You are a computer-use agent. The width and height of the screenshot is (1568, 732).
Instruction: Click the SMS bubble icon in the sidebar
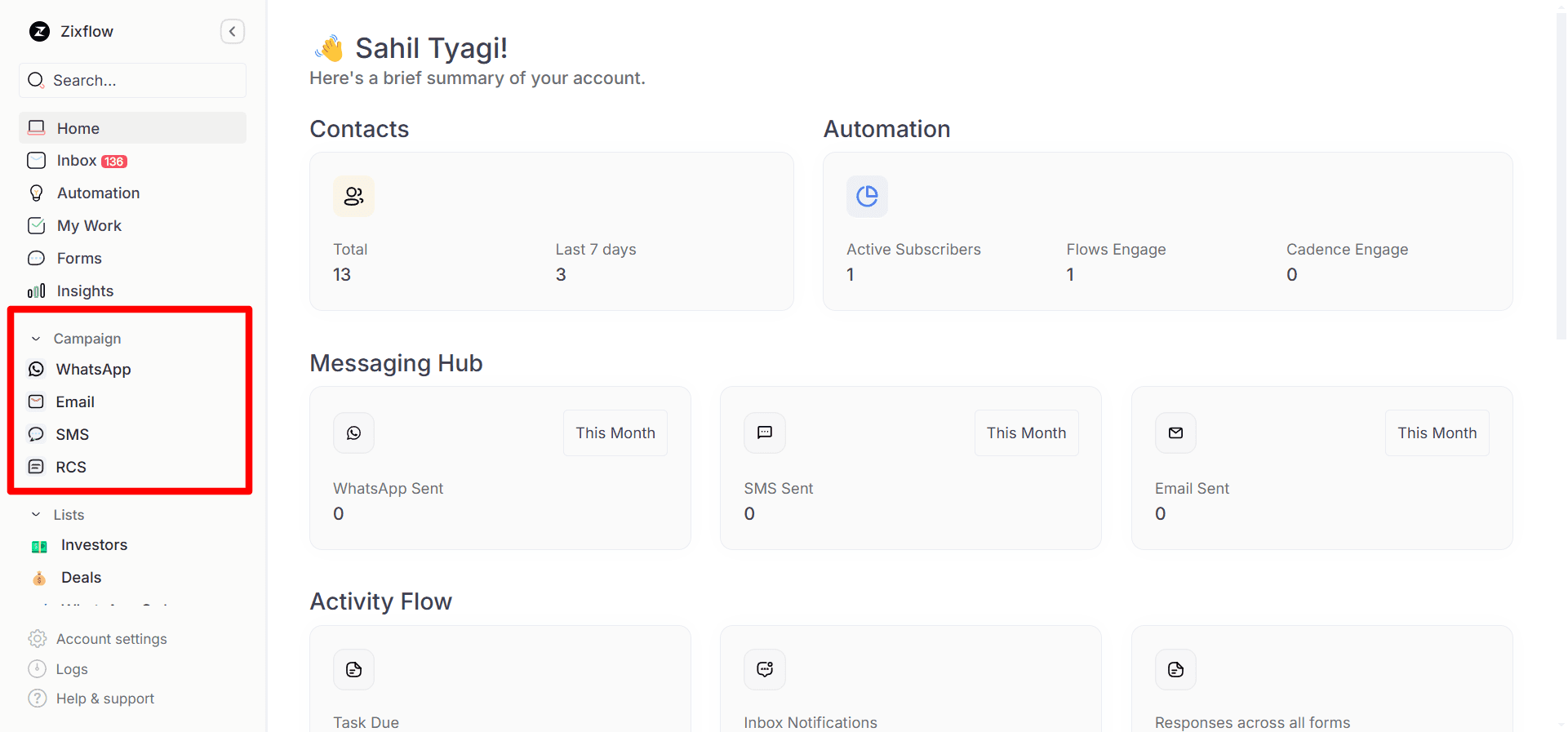click(37, 434)
